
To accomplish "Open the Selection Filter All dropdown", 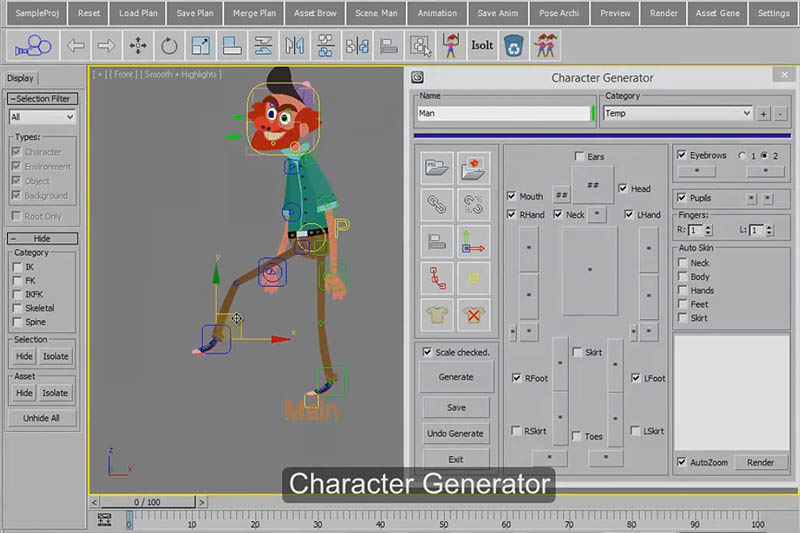I will point(42,117).
